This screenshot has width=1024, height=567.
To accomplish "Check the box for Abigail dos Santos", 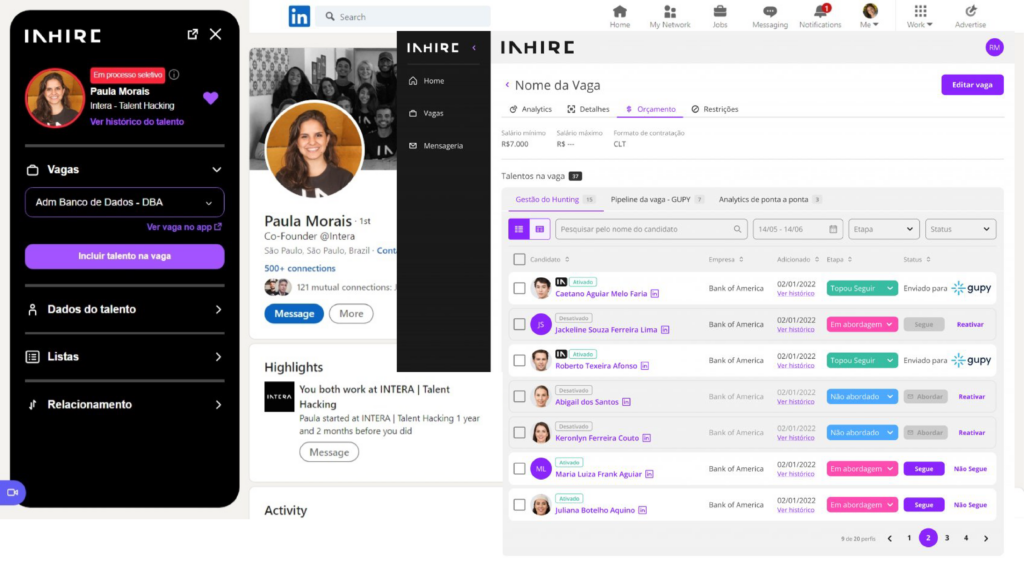I will (x=519, y=397).
